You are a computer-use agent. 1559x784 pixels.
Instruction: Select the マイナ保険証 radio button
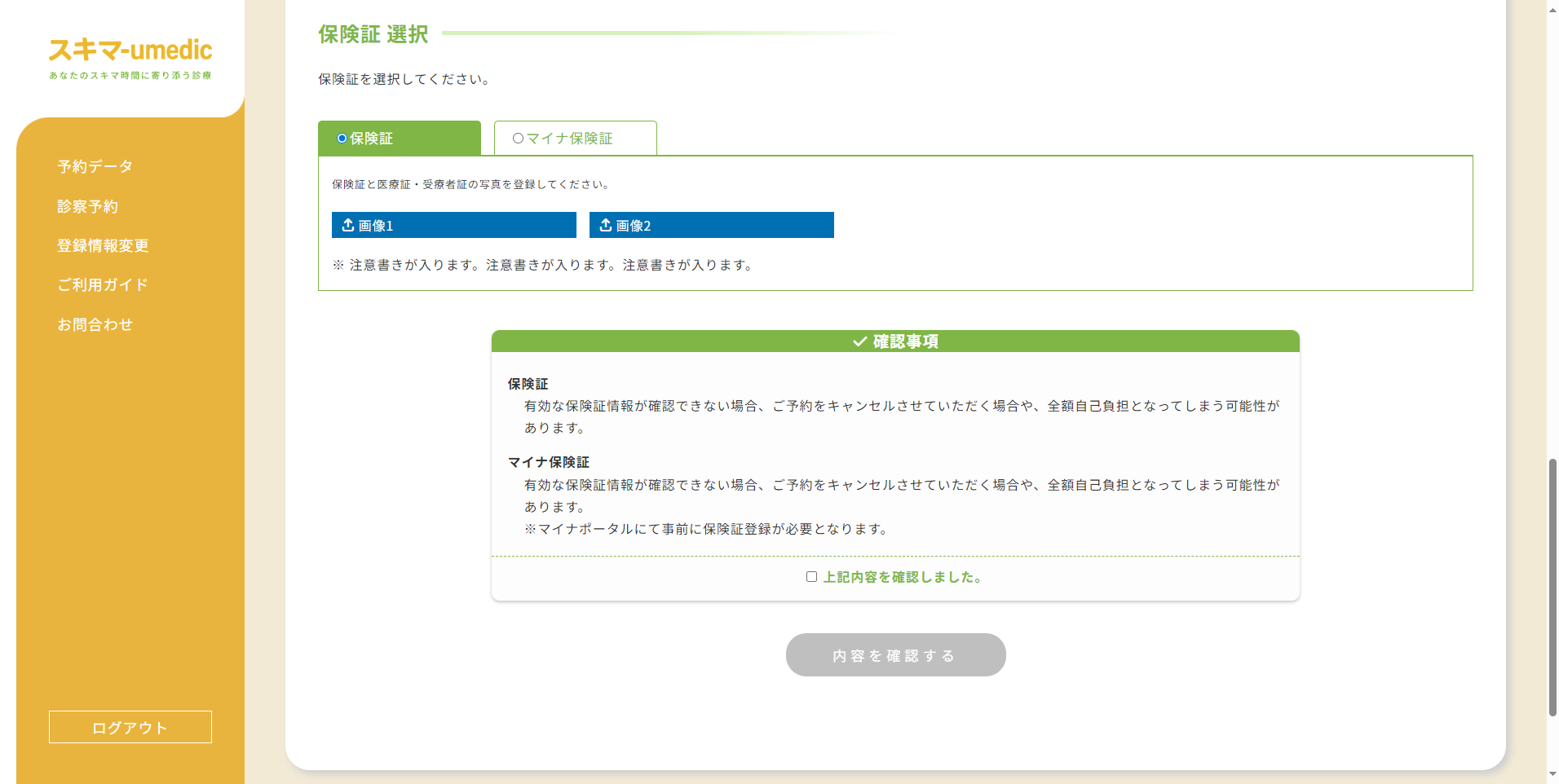(x=516, y=138)
